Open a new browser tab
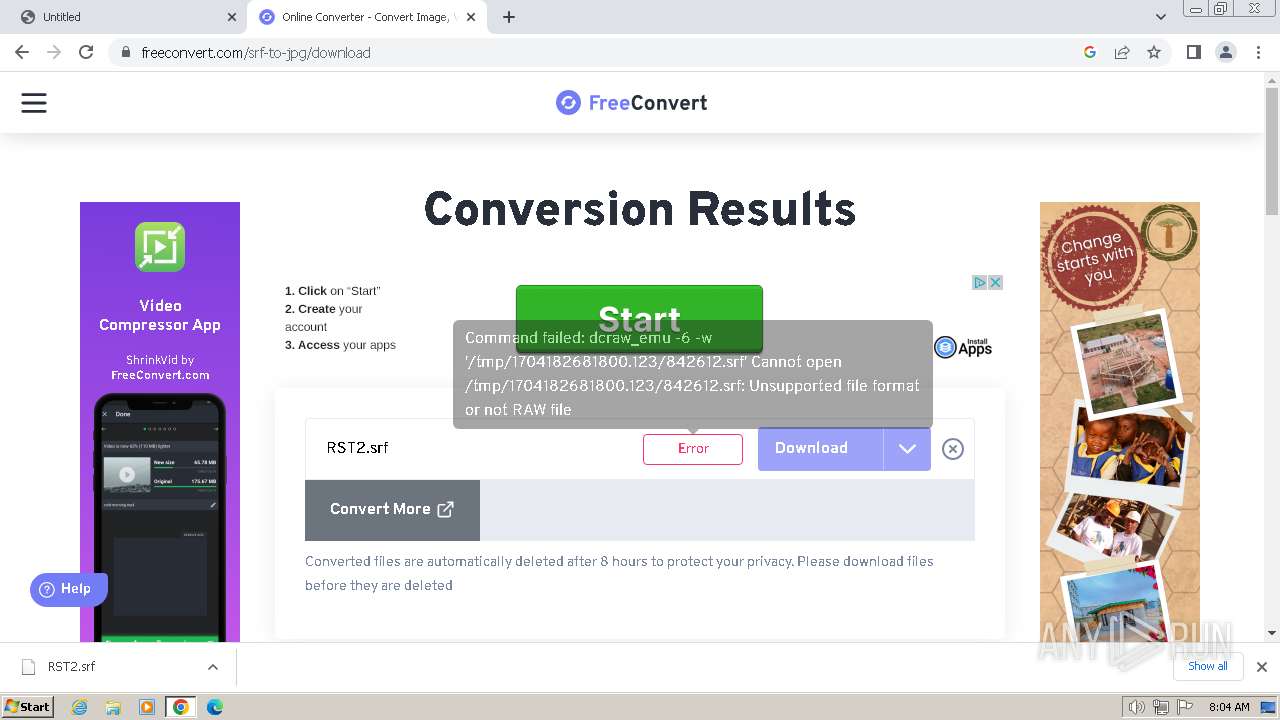The image size is (1280, 720). point(509,17)
